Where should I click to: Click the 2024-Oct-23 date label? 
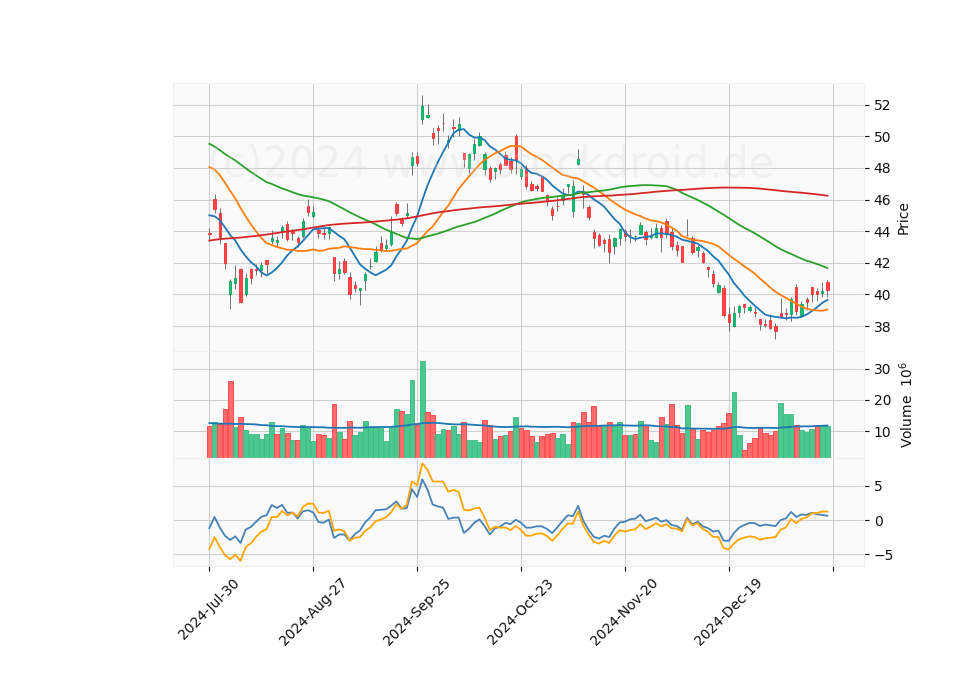(520, 612)
